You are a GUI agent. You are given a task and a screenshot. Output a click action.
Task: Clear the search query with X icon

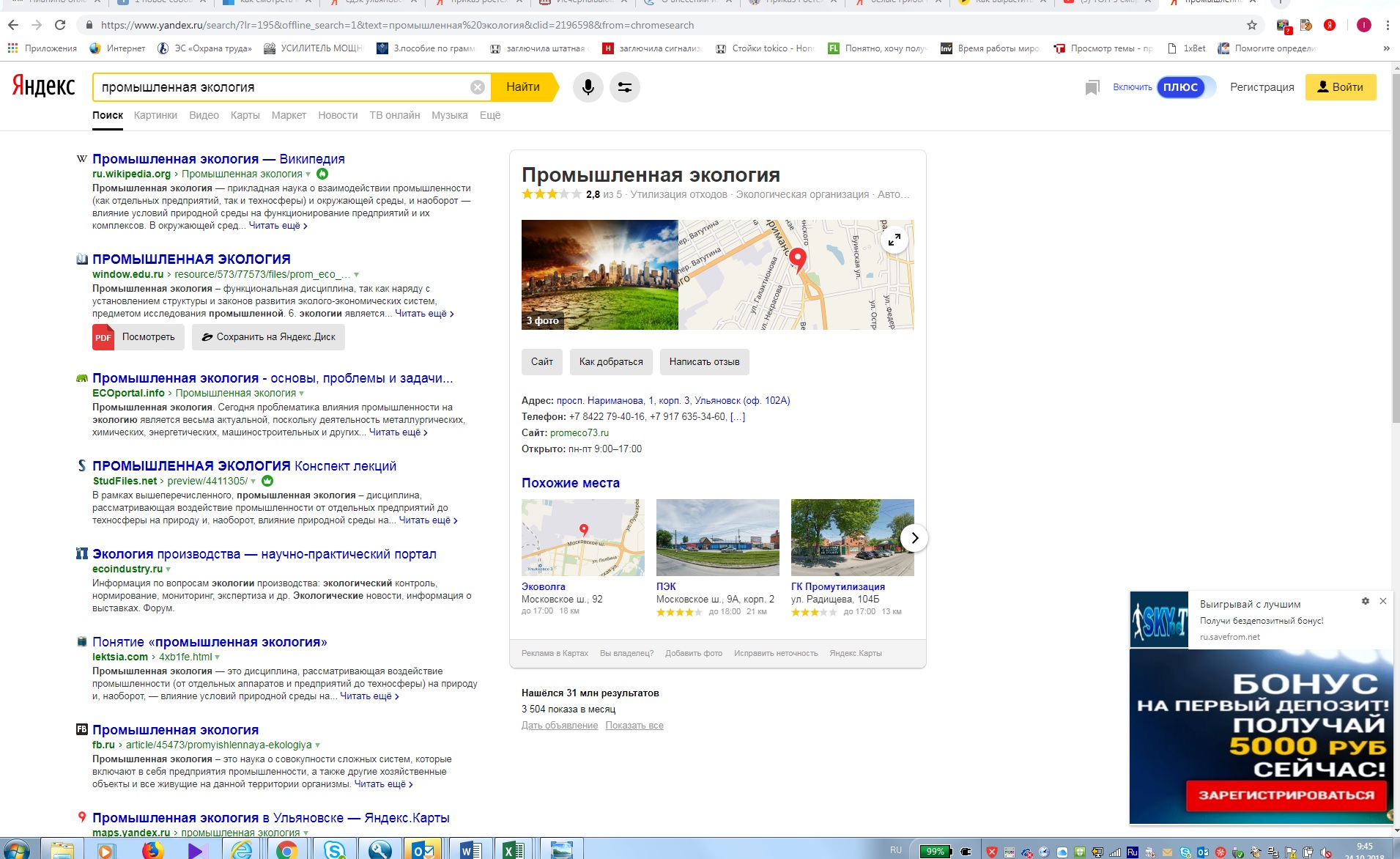click(x=477, y=87)
